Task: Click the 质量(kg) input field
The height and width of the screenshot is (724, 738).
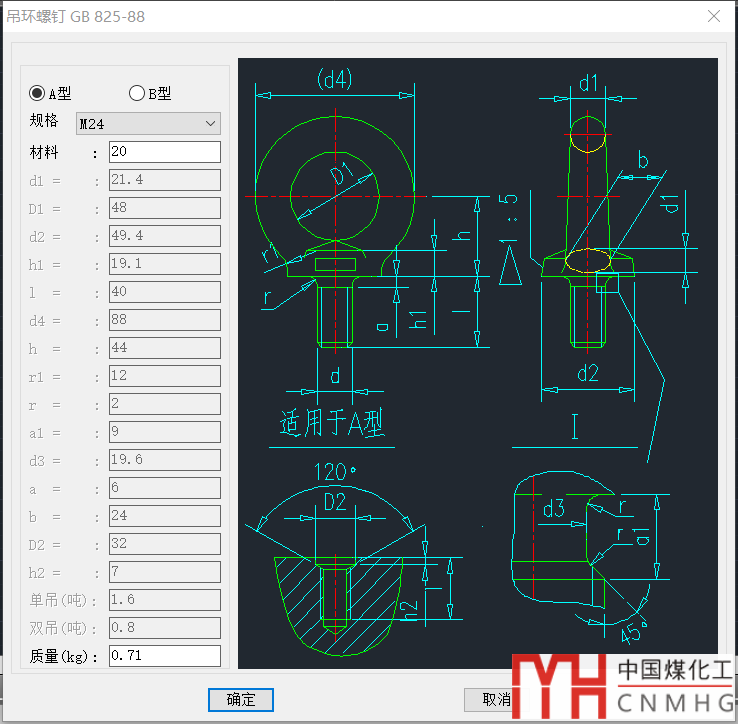Action: 165,656
